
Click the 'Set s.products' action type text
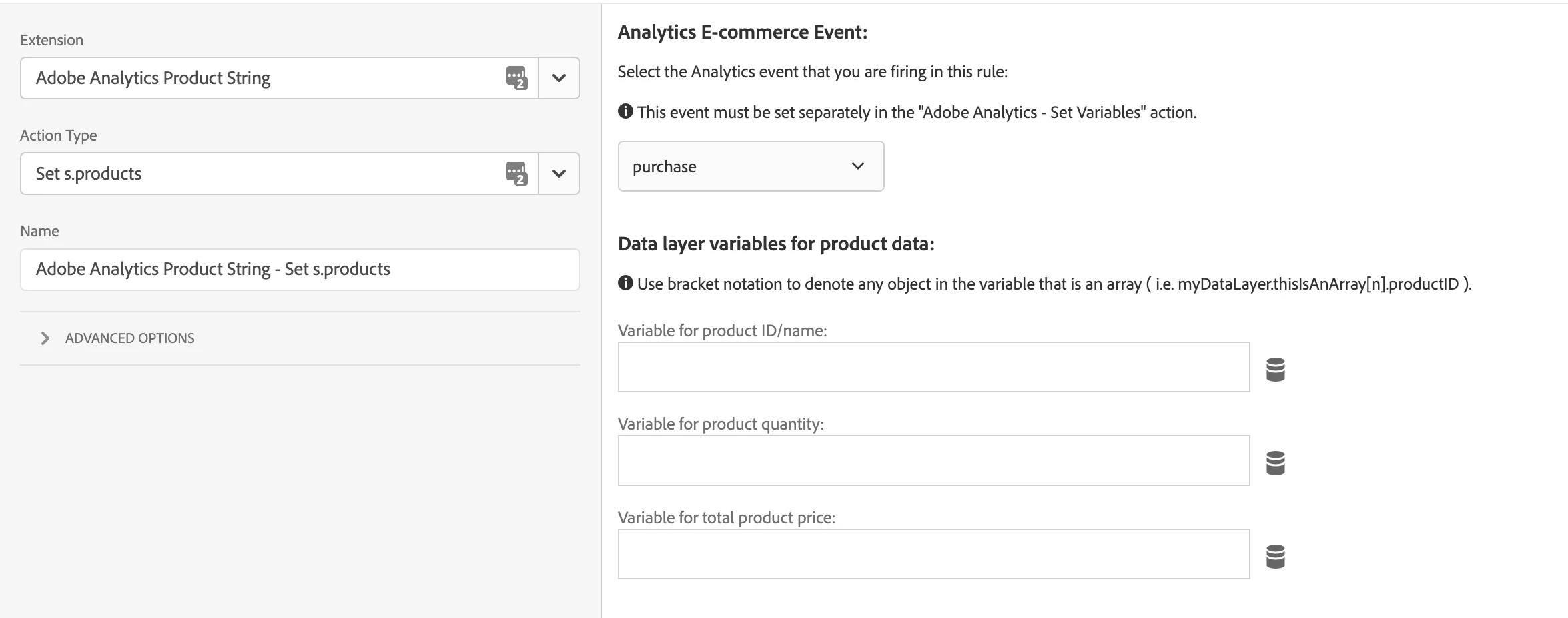[89, 174]
